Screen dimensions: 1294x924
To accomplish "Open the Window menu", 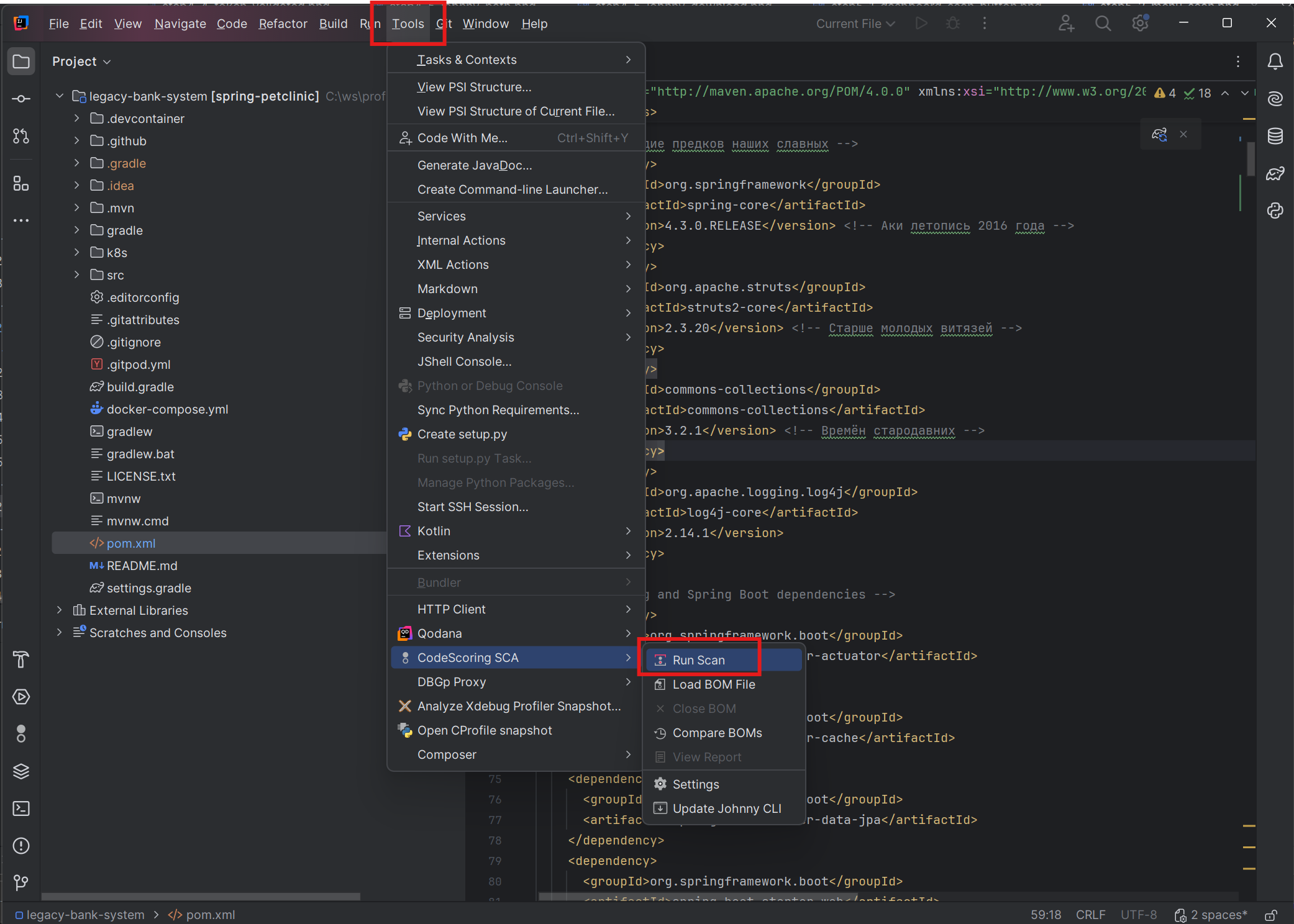I will [x=485, y=24].
